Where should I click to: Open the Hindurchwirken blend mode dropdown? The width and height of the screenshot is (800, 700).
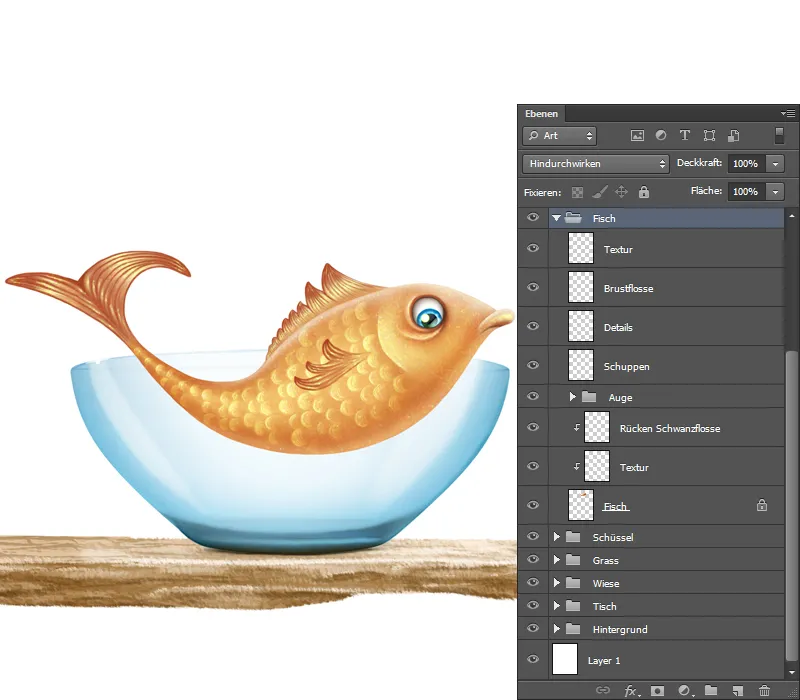tap(594, 163)
